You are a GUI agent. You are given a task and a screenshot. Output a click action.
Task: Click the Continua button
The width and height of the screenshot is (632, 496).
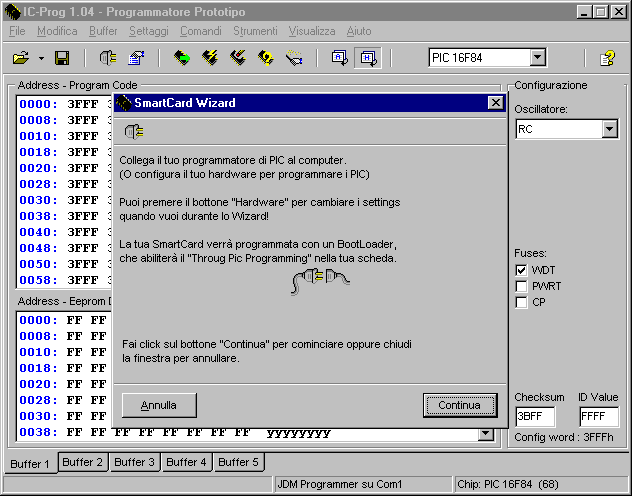click(x=460, y=405)
